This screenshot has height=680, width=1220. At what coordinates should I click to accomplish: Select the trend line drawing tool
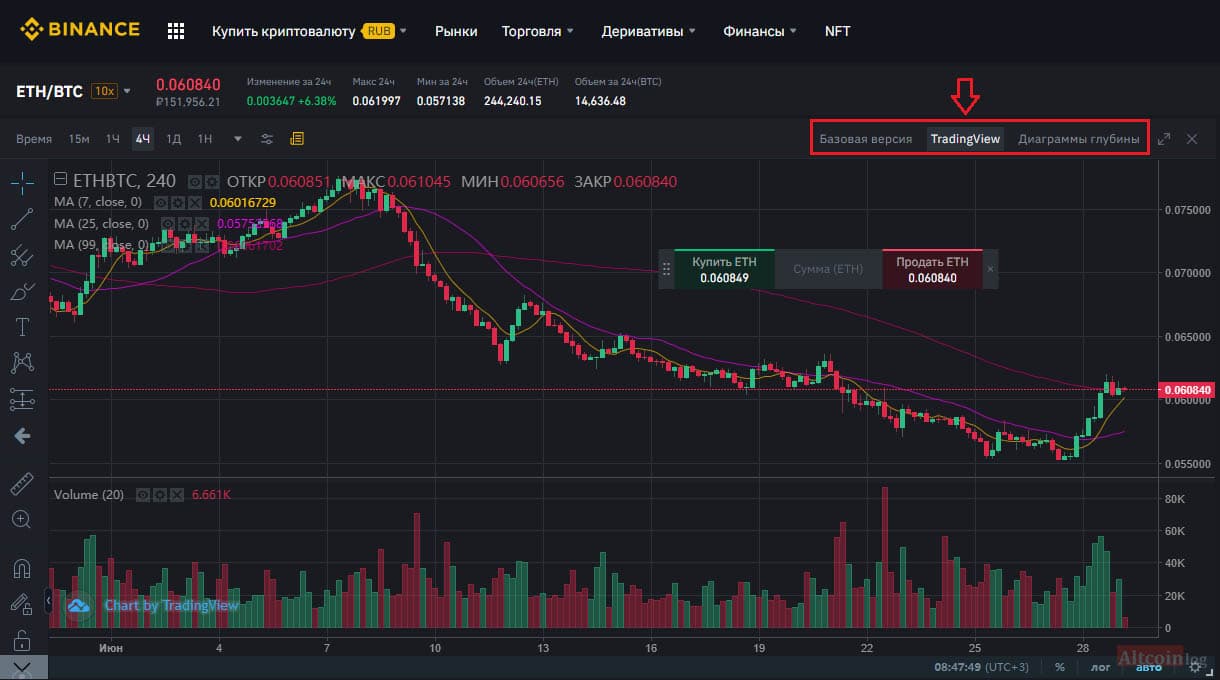22,218
